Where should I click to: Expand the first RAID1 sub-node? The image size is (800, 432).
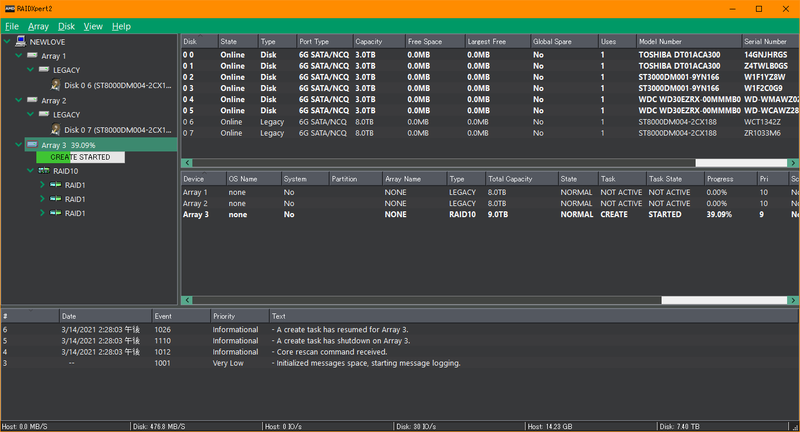tap(42, 185)
